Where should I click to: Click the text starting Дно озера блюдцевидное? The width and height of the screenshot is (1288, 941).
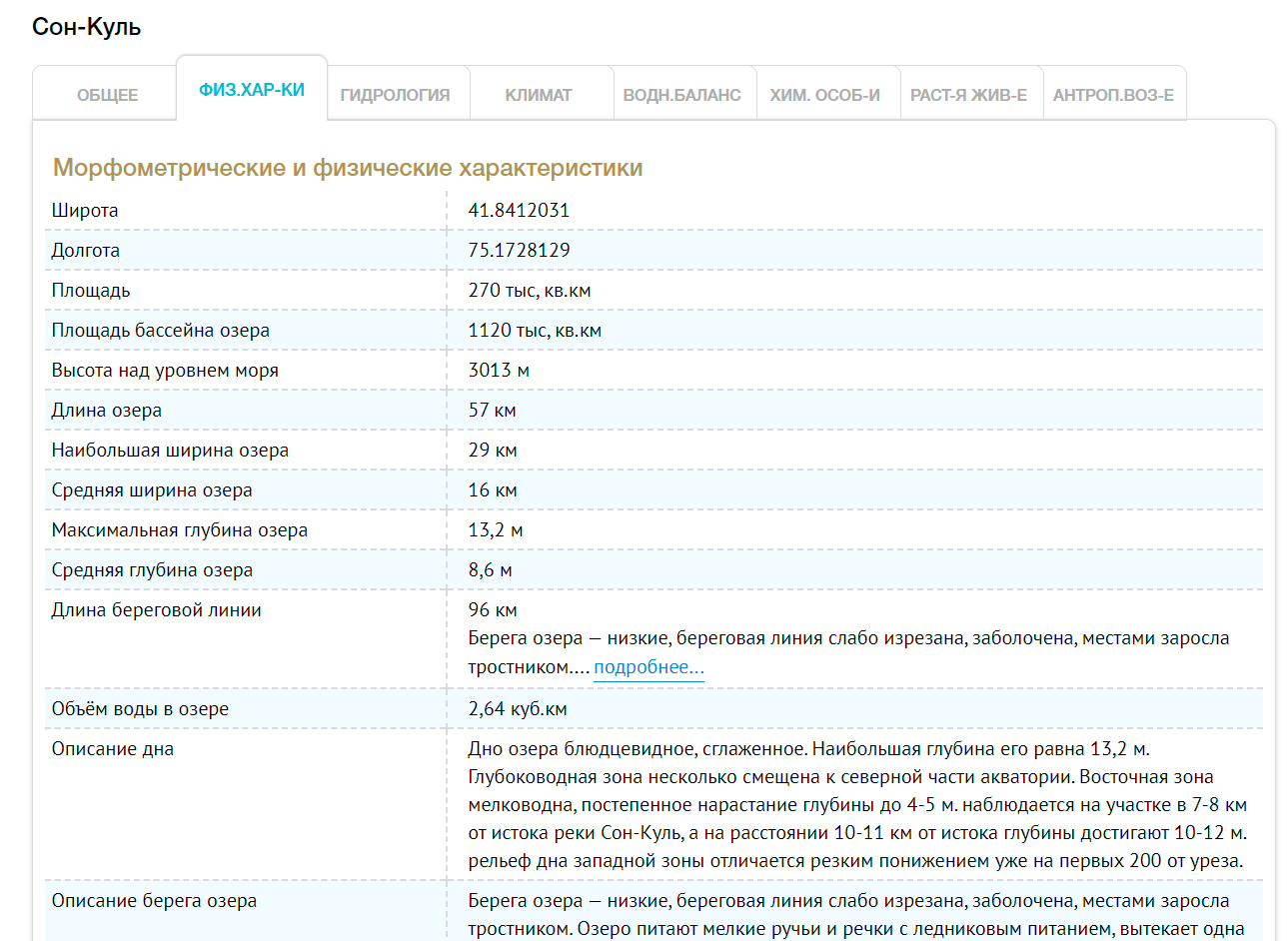pyautogui.click(x=857, y=805)
